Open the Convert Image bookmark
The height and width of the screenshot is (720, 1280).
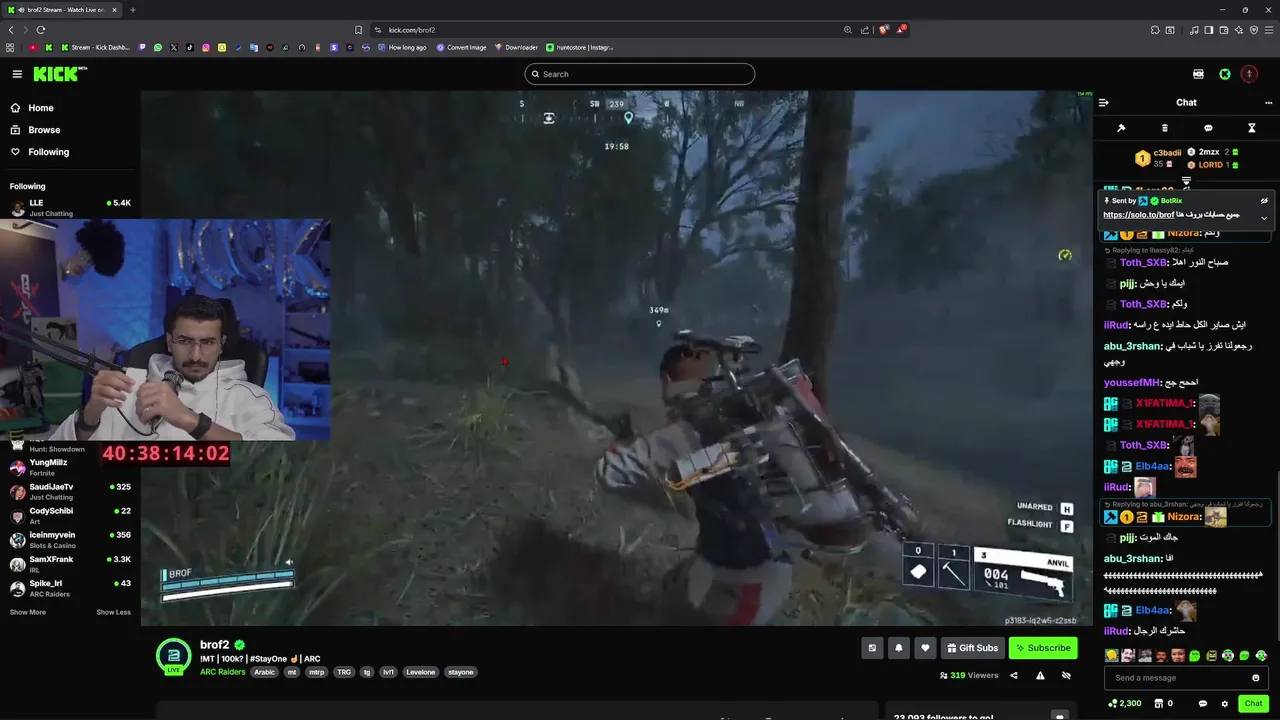coord(461,47)
